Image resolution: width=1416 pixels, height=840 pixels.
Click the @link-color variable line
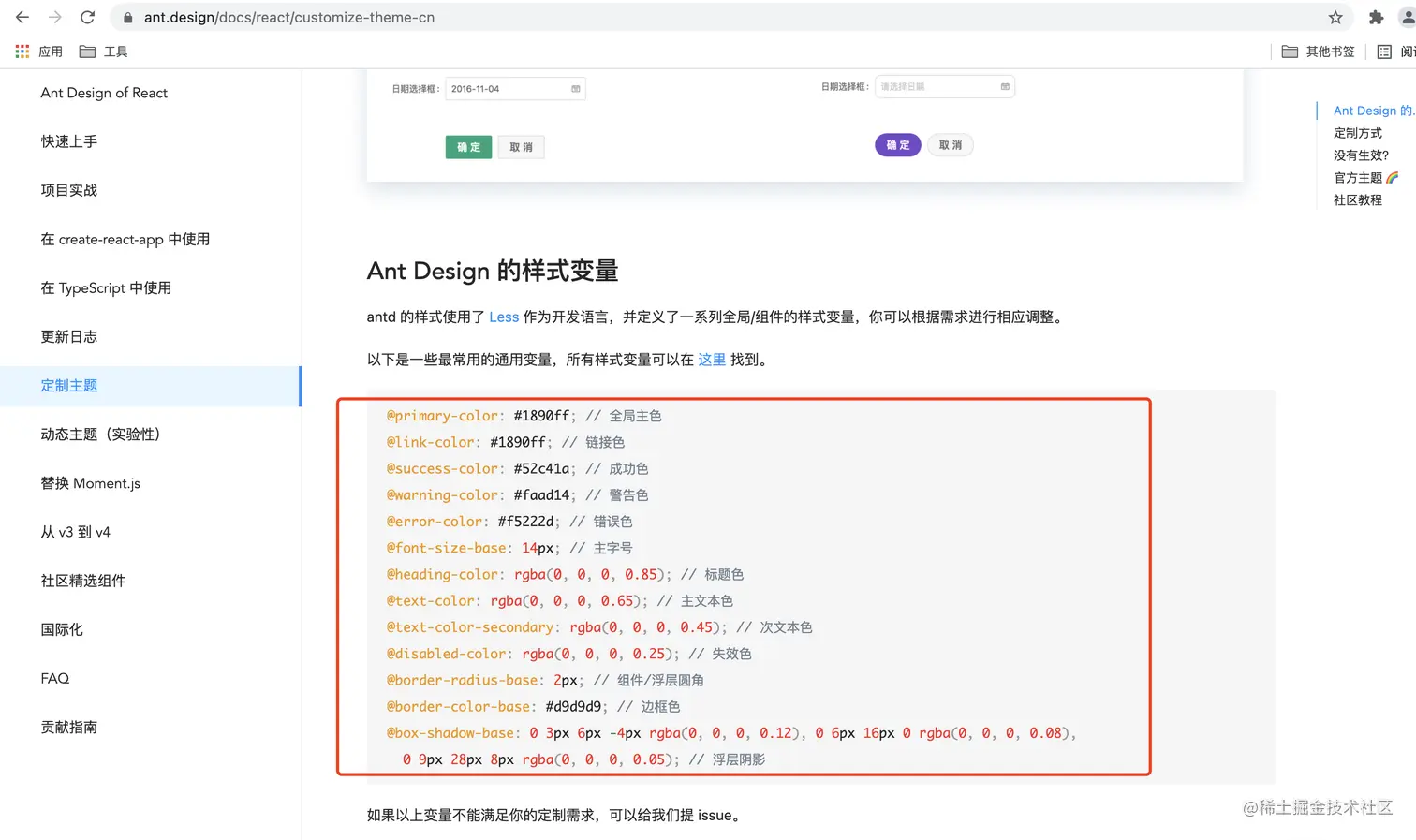tap(505, 442)
